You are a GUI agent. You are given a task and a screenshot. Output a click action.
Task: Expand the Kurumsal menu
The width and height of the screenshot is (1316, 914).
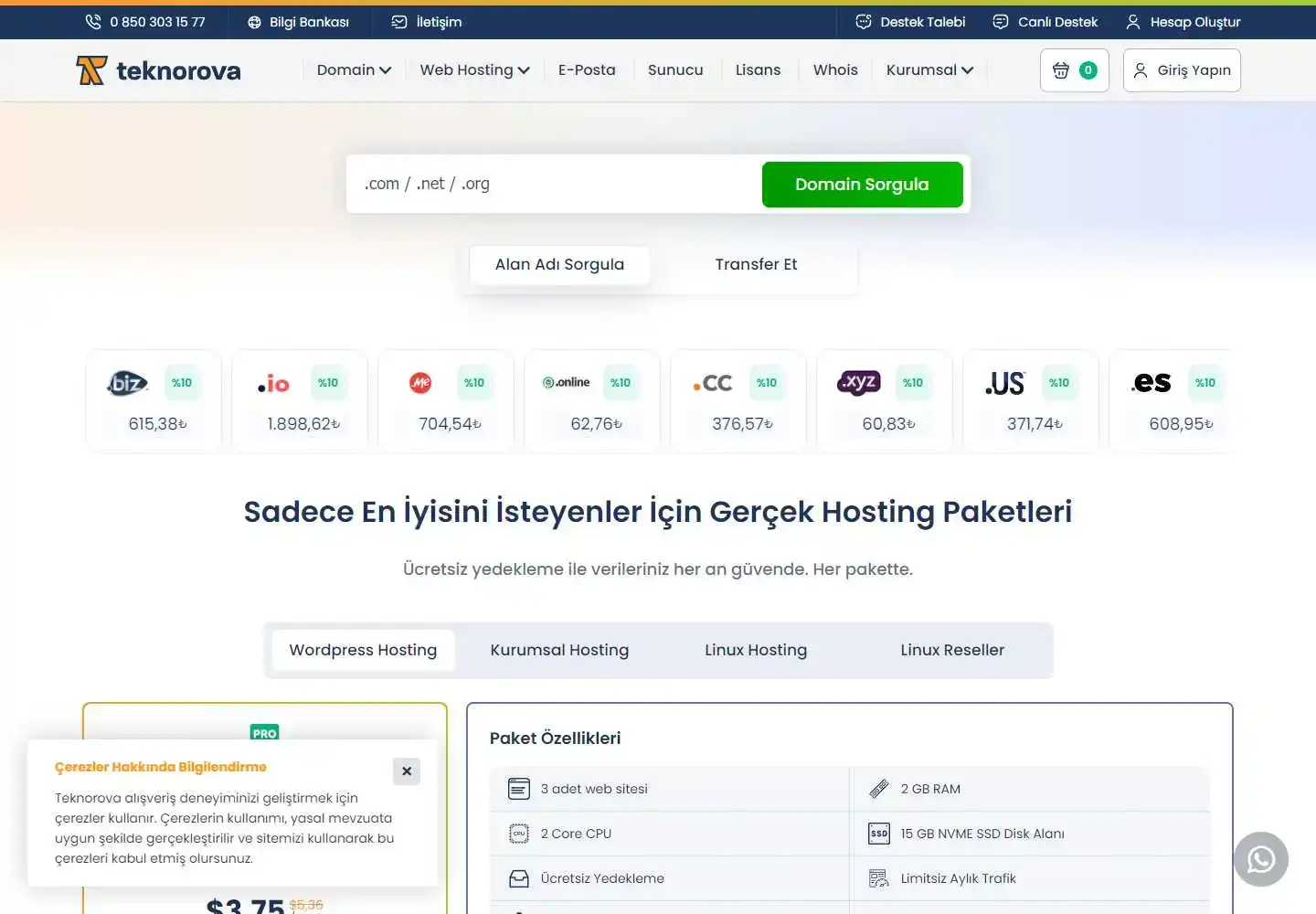tap(929, 70)
